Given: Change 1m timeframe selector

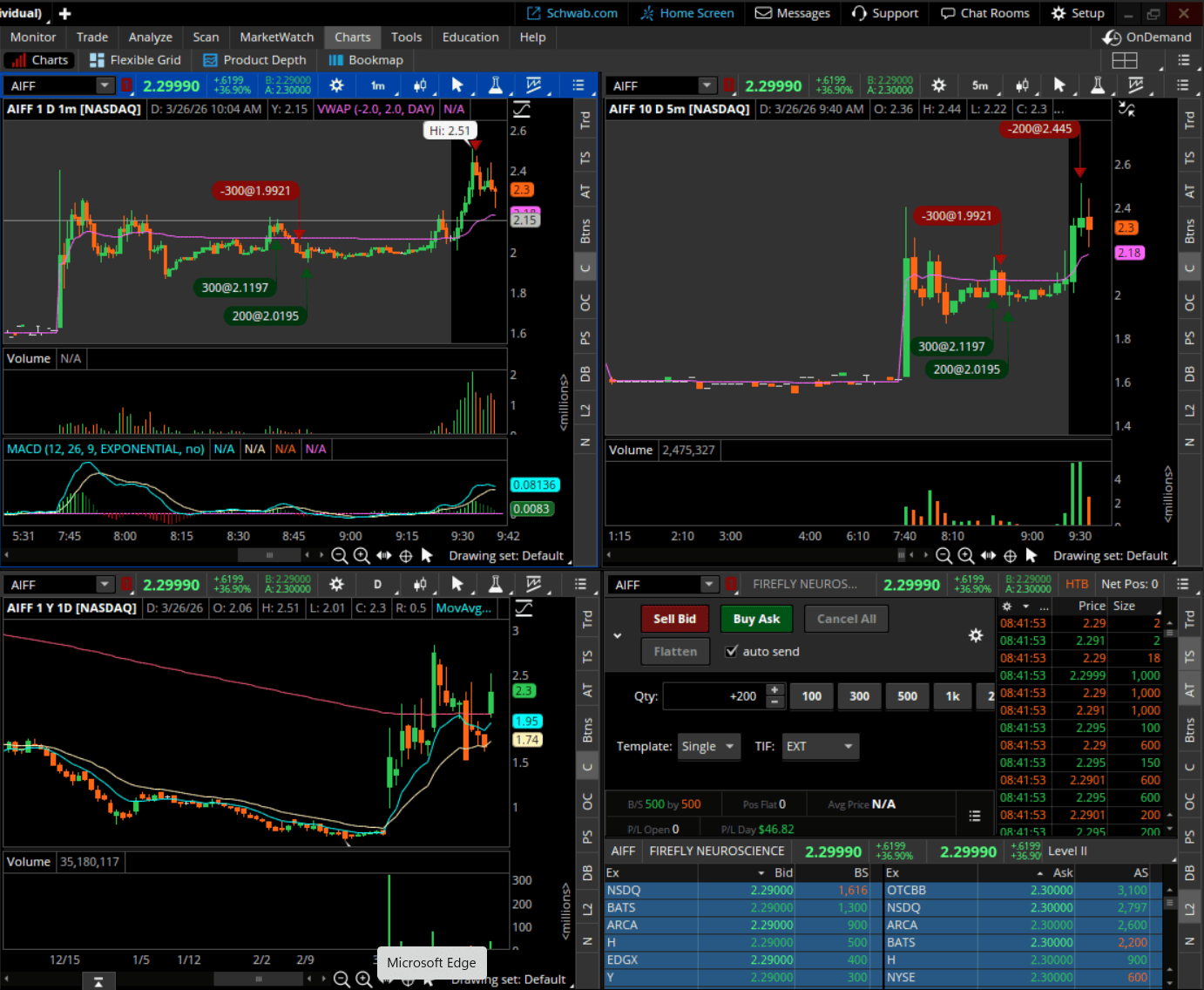Looking at the screenshot, I should (x=380, y=85).
